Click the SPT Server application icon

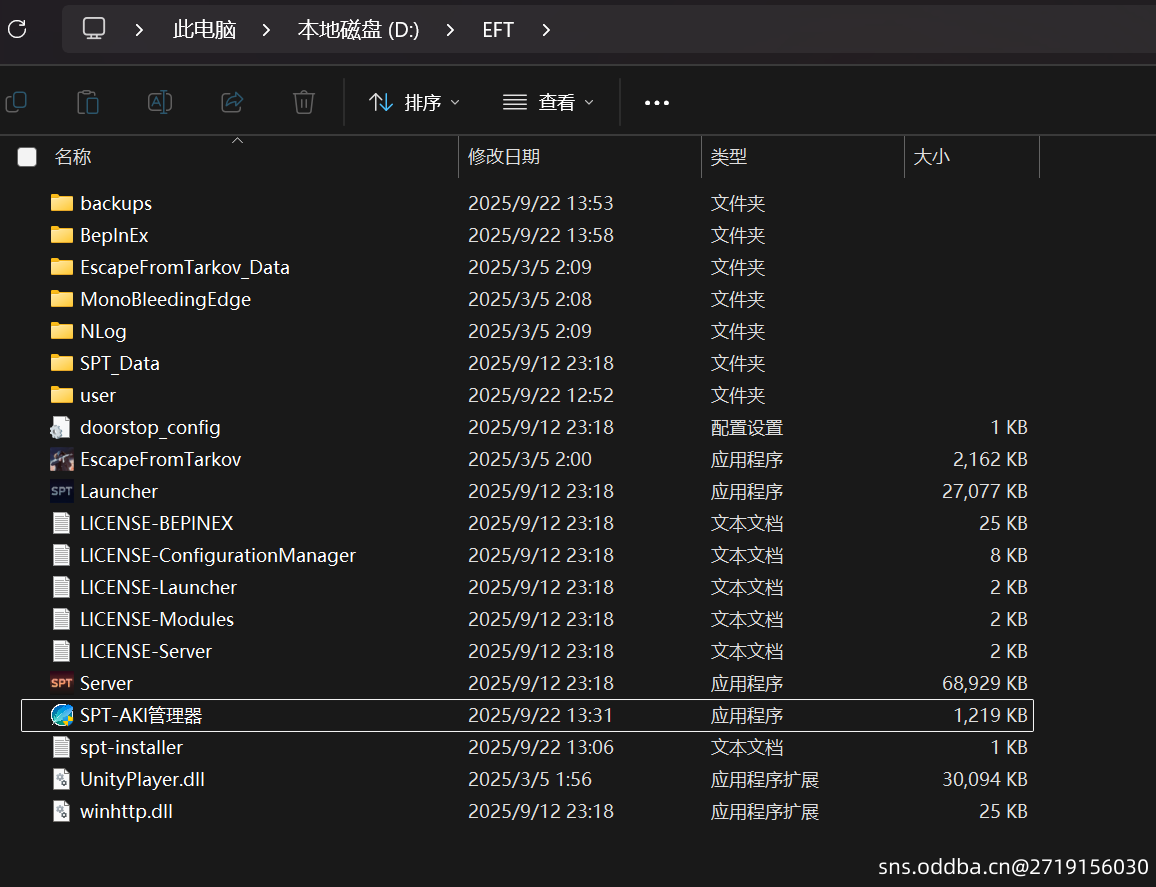click(x=62, y=683)
